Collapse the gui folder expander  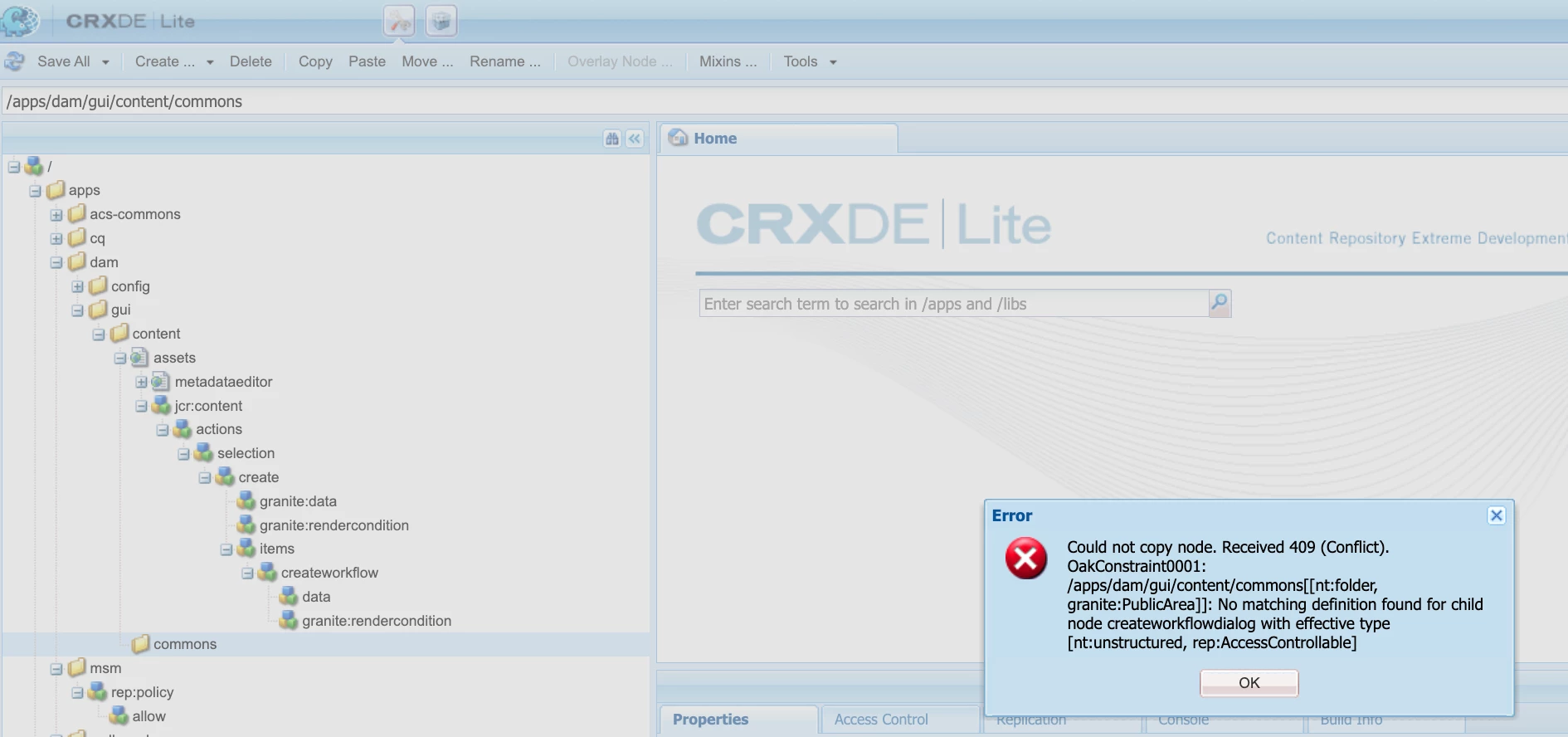78,310
